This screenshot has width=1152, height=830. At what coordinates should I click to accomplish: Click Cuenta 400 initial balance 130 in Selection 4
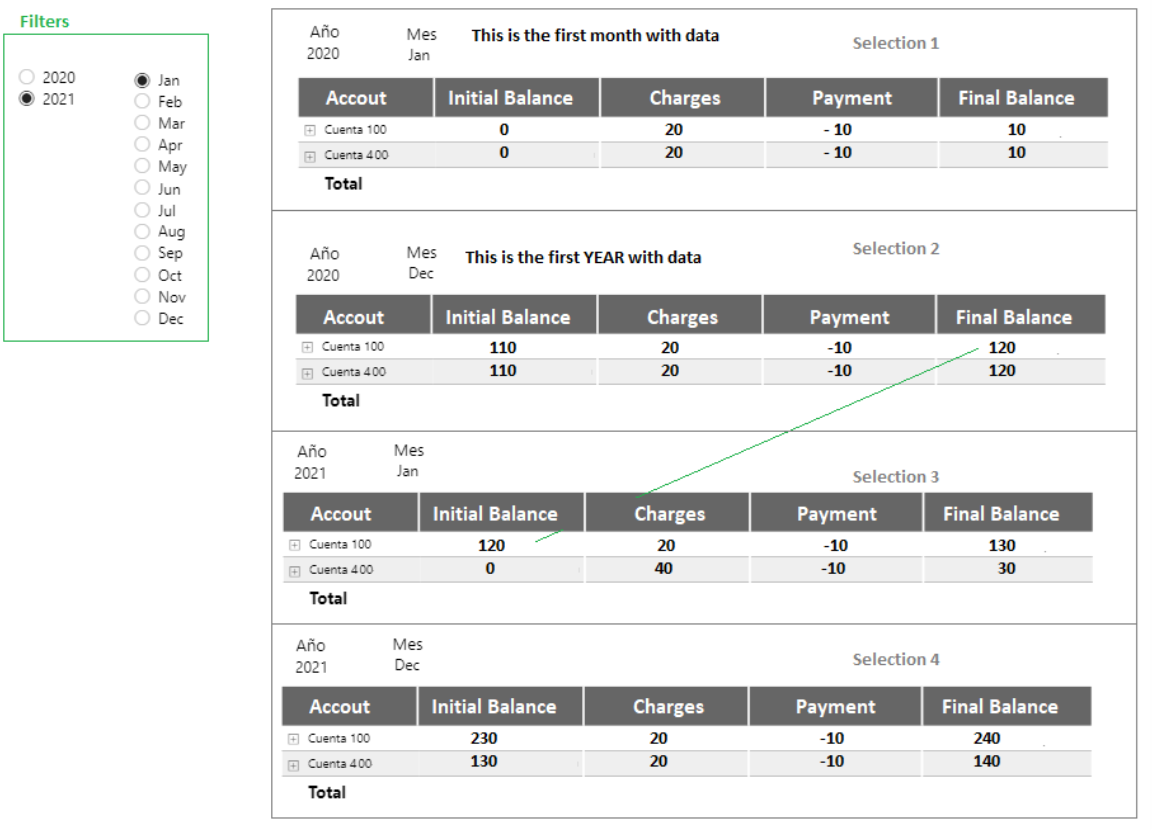click(484, 761)
